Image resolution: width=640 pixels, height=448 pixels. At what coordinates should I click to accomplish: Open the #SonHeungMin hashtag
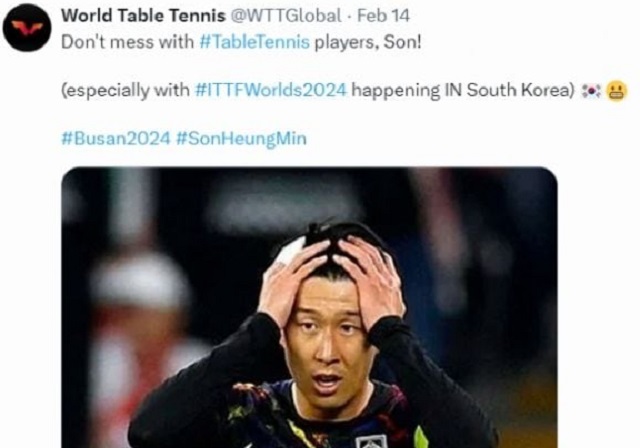click(x=241, y=138)
